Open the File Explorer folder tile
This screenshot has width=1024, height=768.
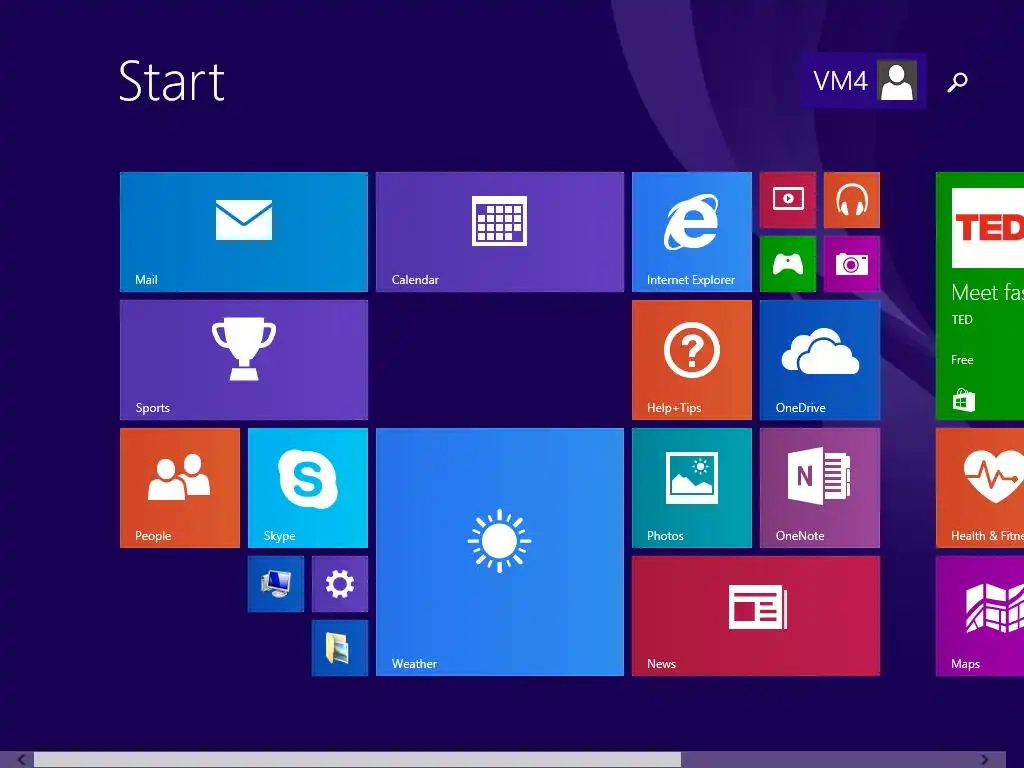click(340, 648)
